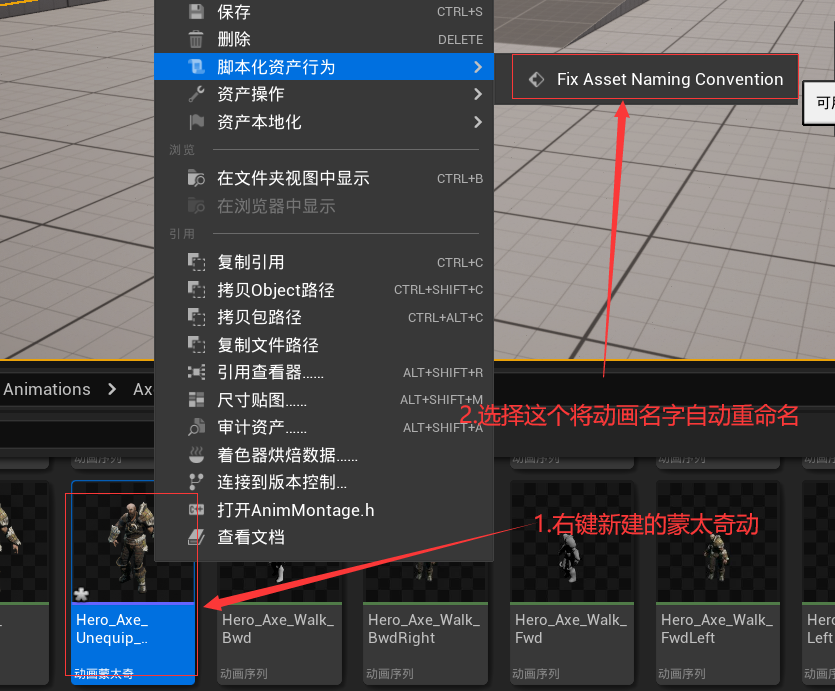Select 查看文档 menu entry

324,537
